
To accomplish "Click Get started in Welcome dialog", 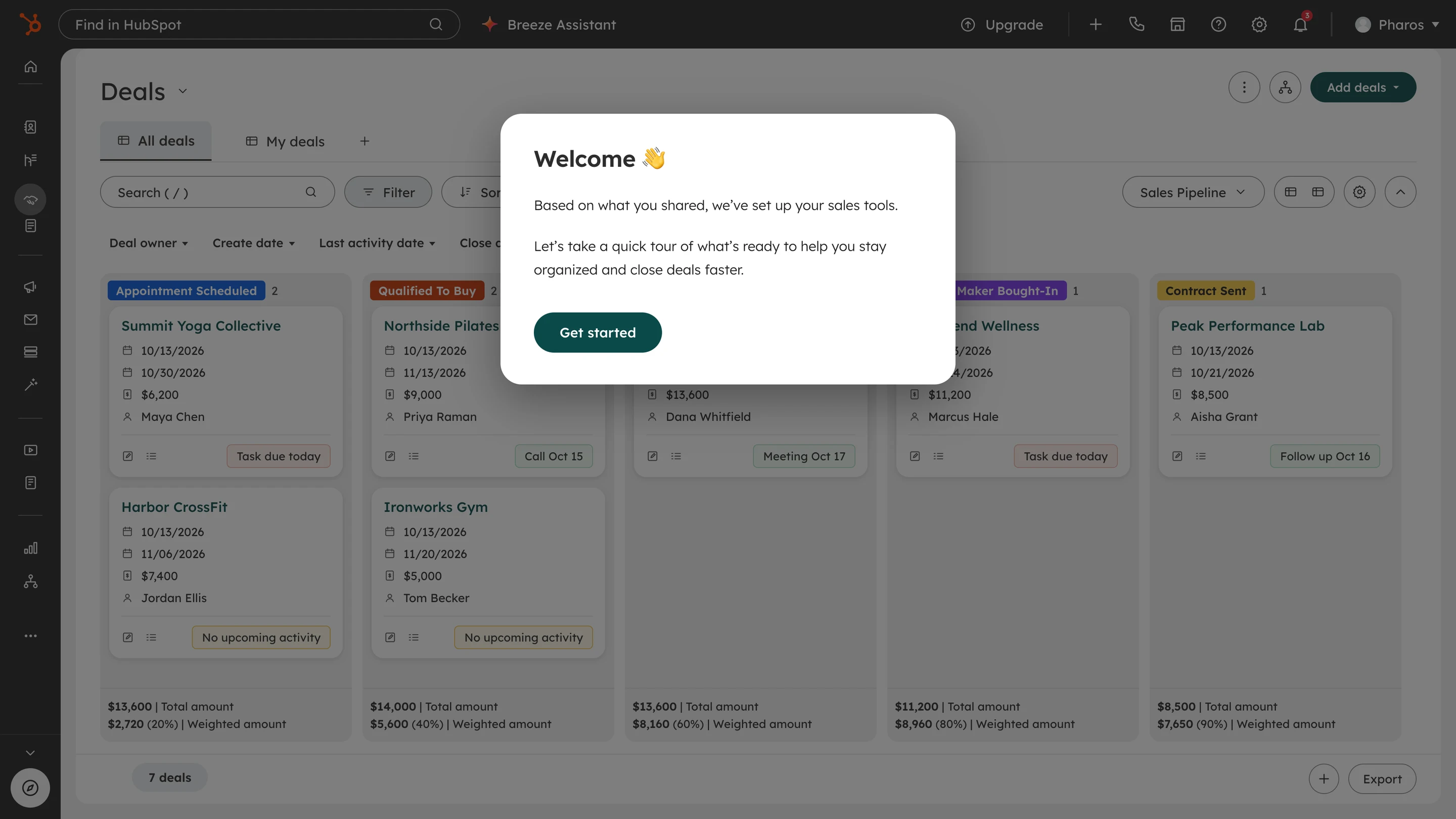I will click(x=598, y=332).
